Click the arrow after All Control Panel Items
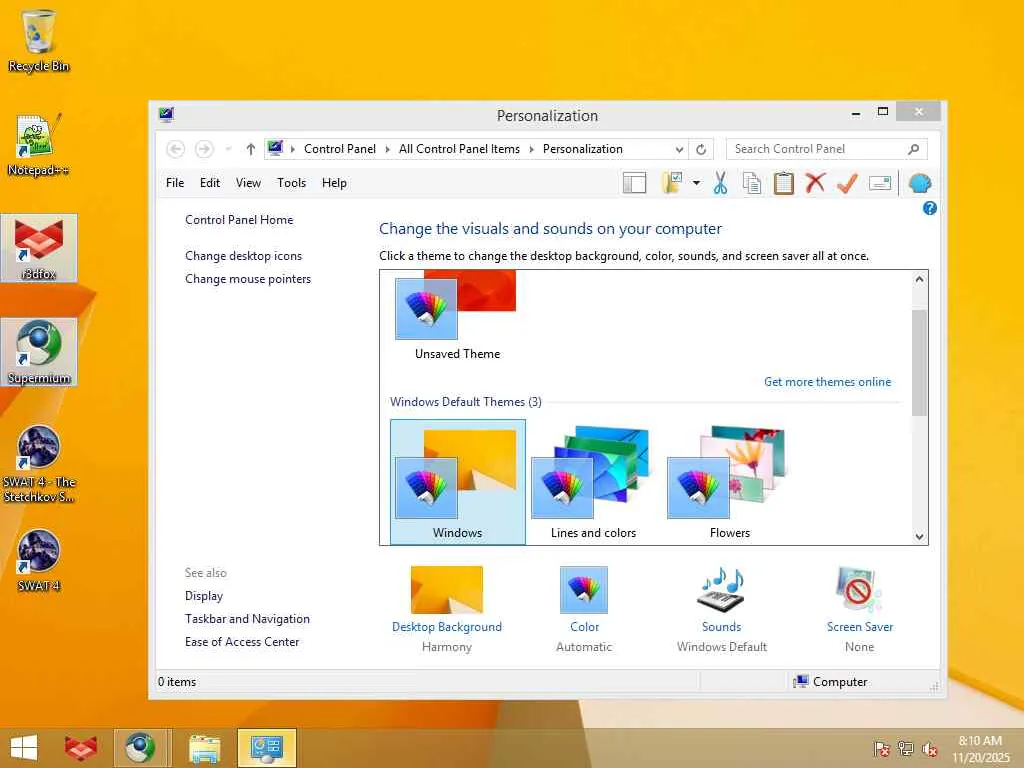1024x768 pixels. pyautogui.click(x=532, y=150)
